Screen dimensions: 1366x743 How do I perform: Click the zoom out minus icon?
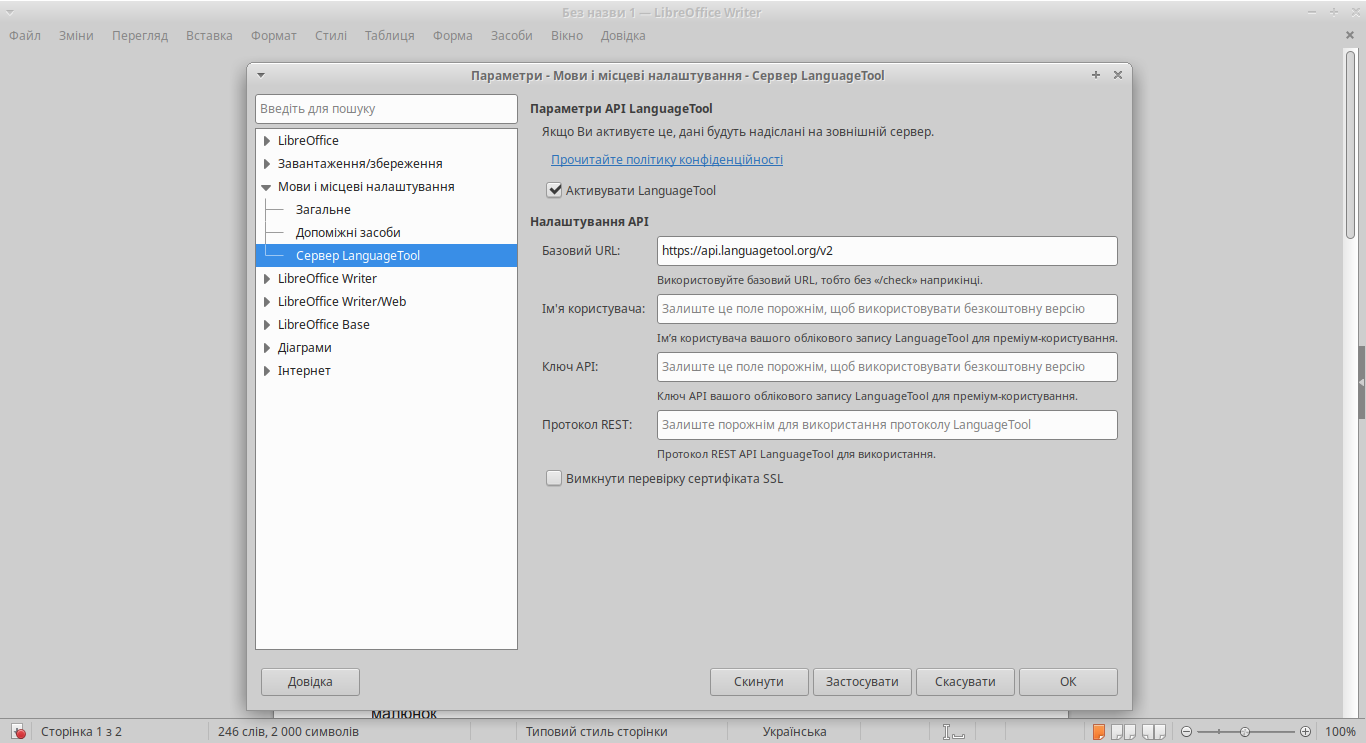tap(1186, 732)
